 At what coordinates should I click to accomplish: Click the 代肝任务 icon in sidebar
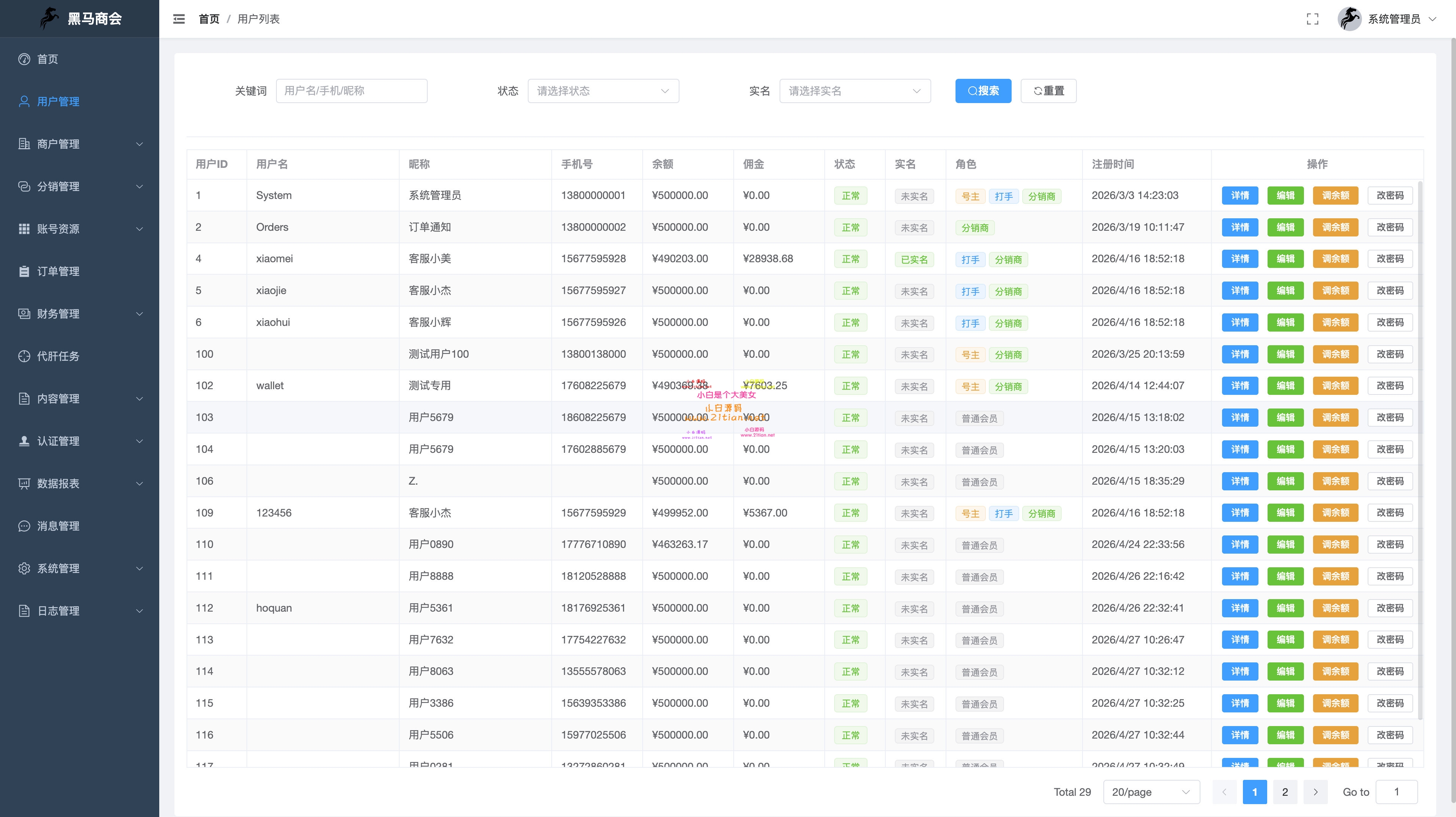coord(24,356)
